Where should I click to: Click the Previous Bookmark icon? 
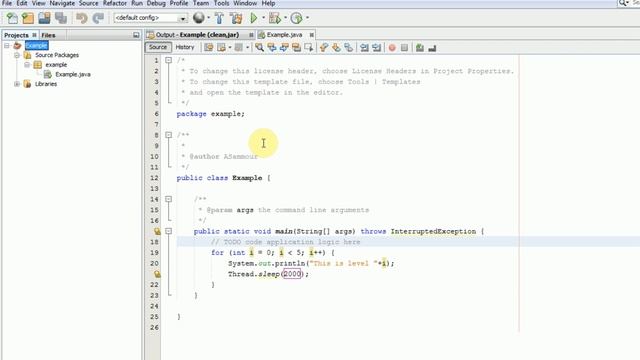[x=324, y=48]
